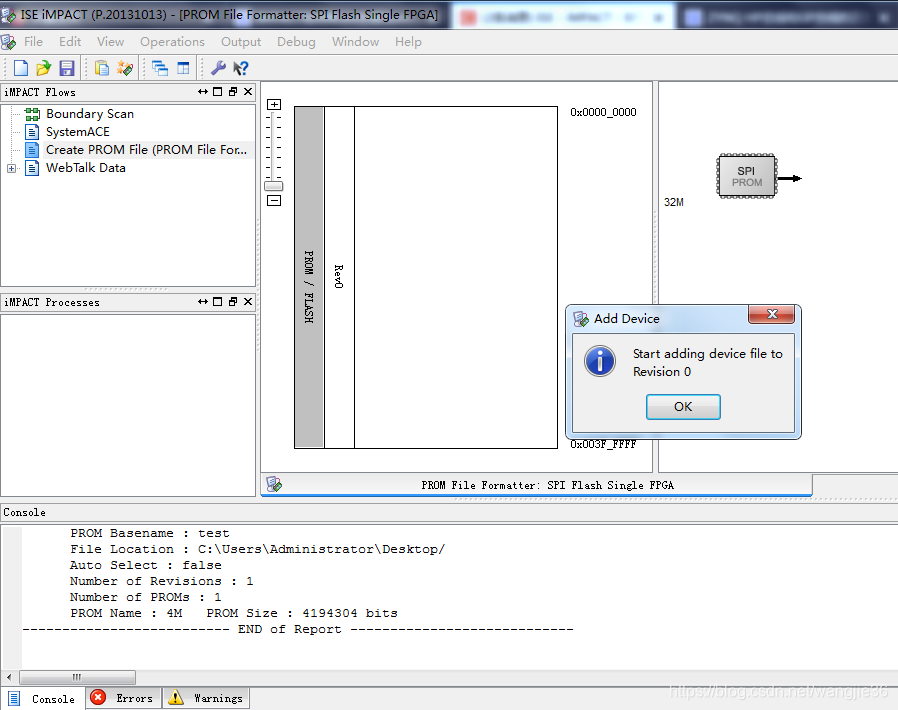Click the blue info icon in Add Device dialog
The width and height of the screenshot is (898, 710).
coord(600,361)
